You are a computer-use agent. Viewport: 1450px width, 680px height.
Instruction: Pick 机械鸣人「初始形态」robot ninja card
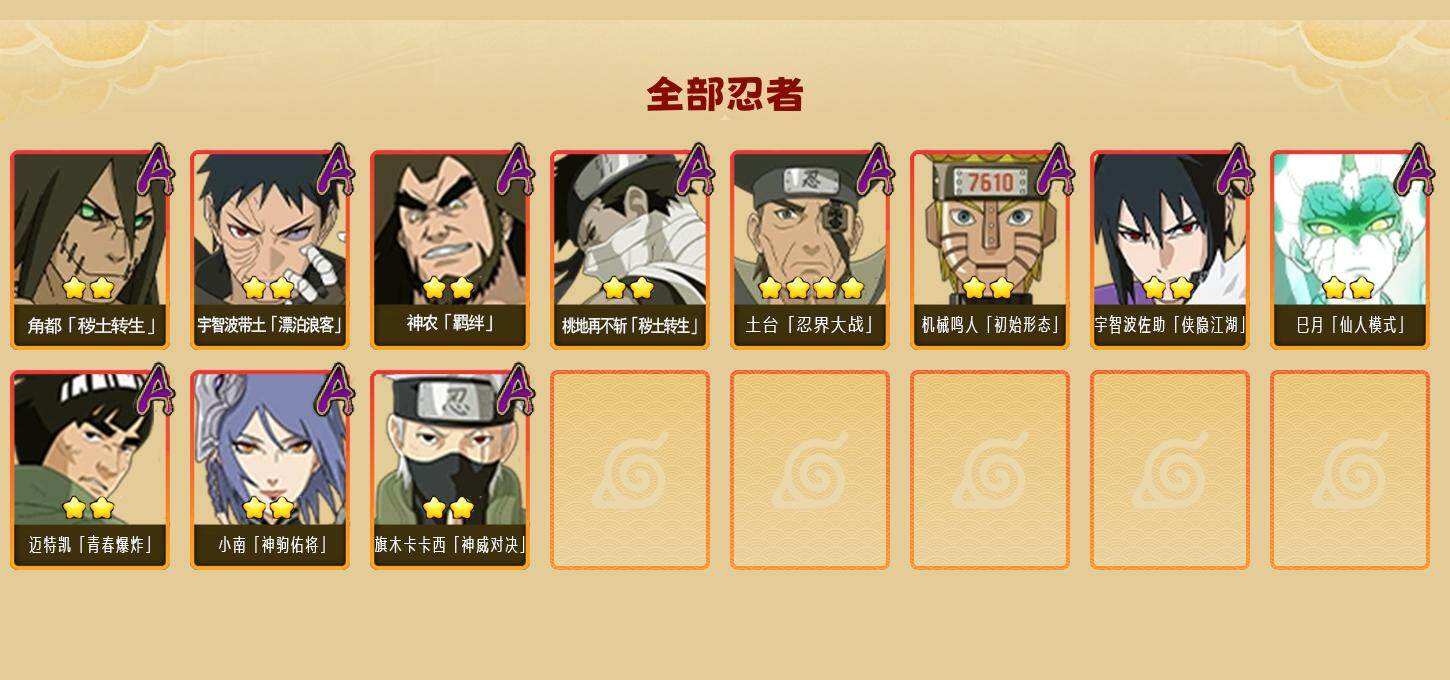[x=990, y=250]
